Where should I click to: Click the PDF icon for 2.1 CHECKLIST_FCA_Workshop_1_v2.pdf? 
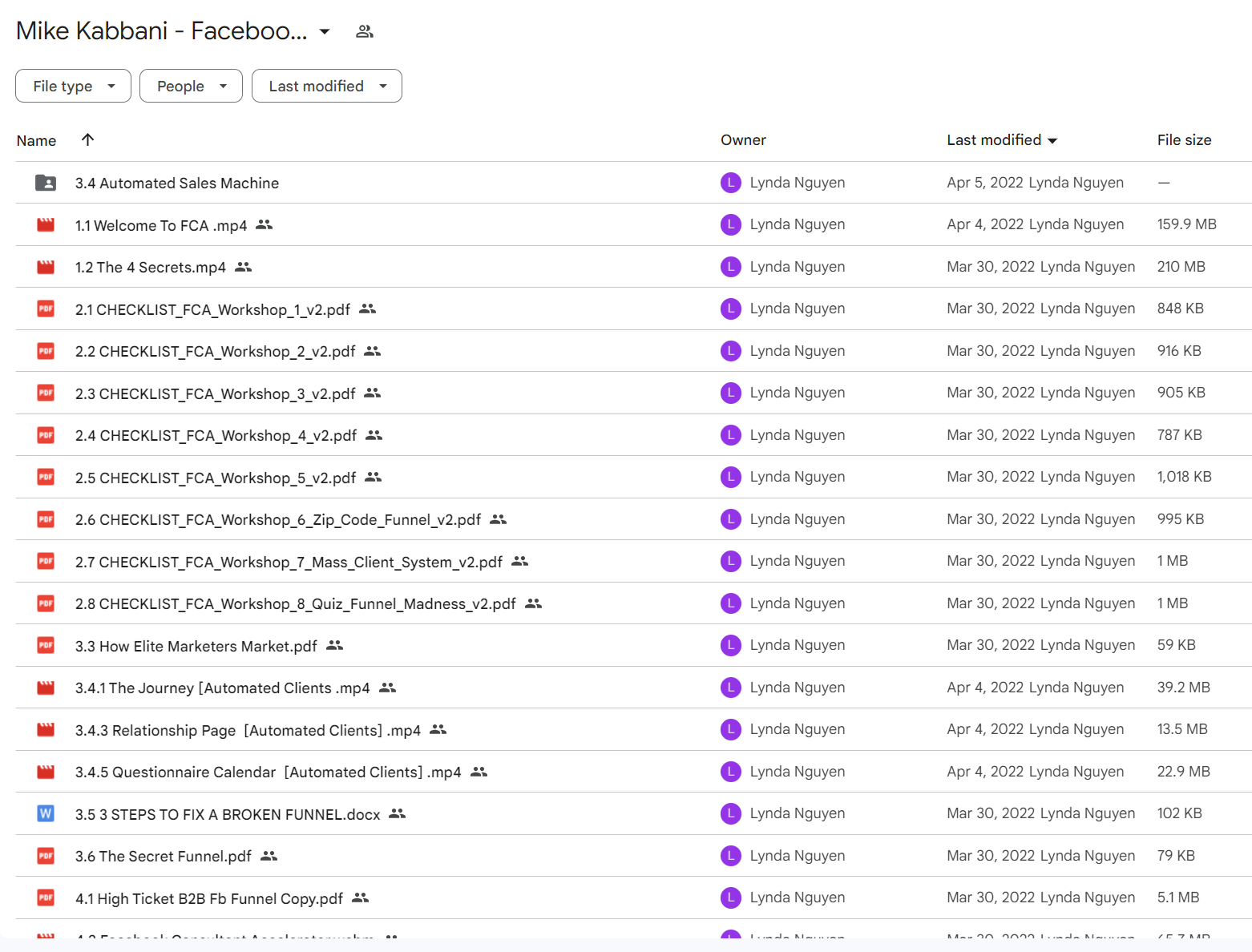tap(46, 309)
